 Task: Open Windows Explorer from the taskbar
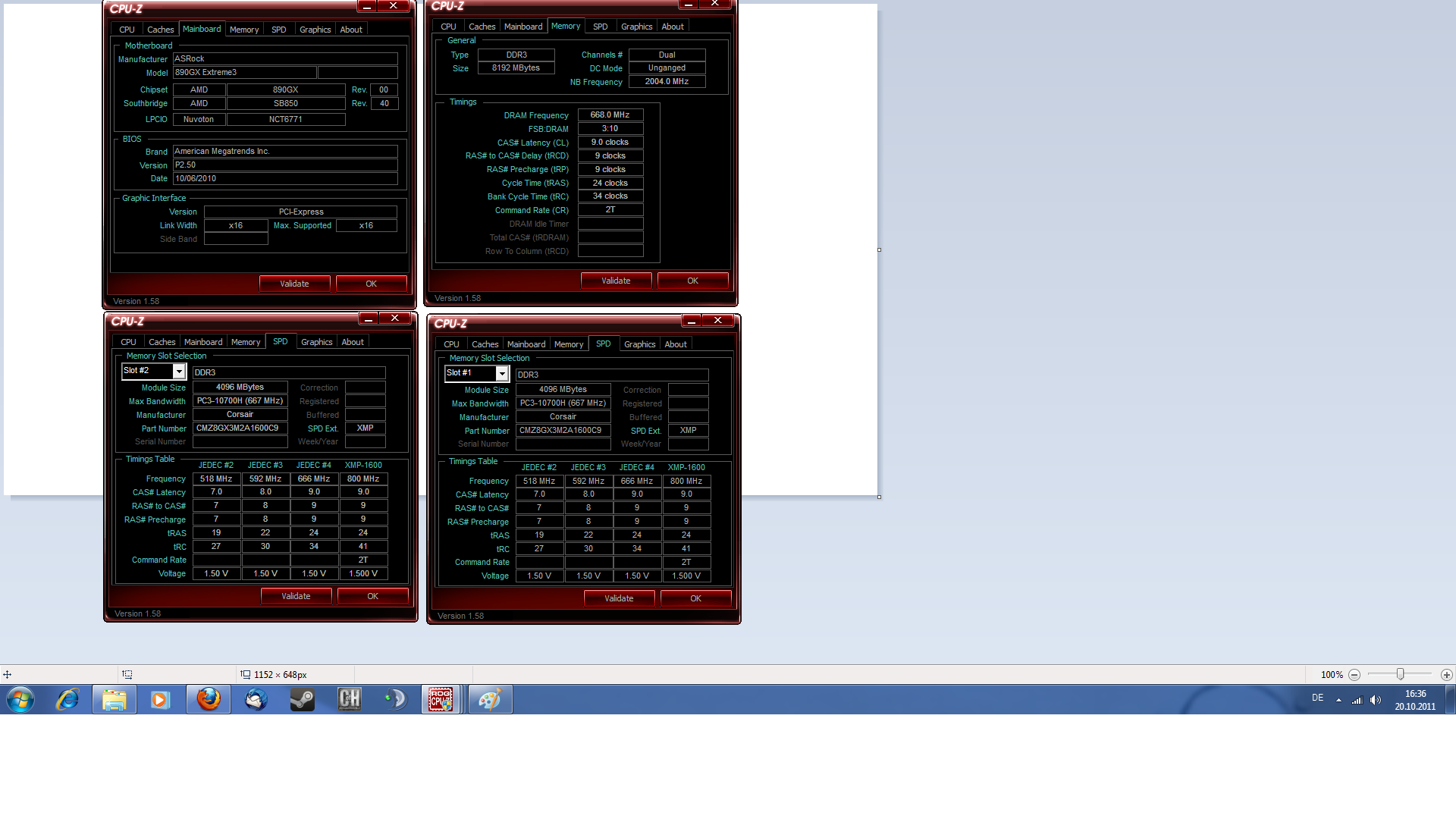[x=115, y=699]
